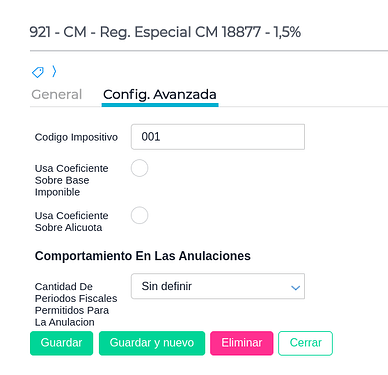This screenshot has height=375, width=388.
Task: Click the pink Eliminar button
Action: pyautogui.click(x=242, y=343)
